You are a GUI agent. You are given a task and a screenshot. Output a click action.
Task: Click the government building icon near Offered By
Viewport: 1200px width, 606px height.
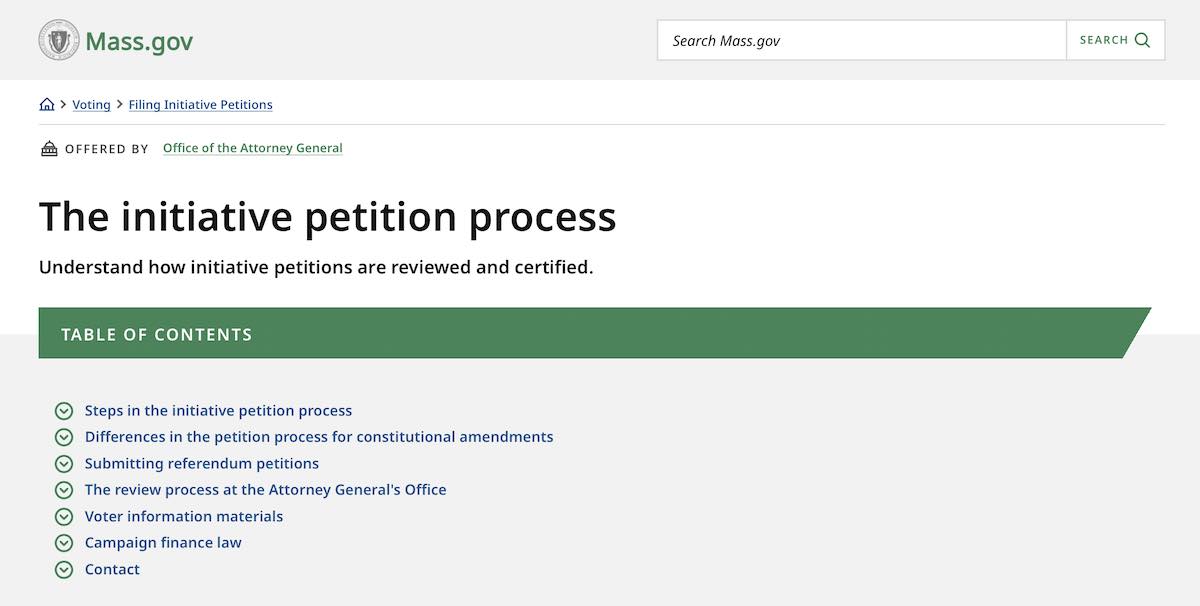49,149
